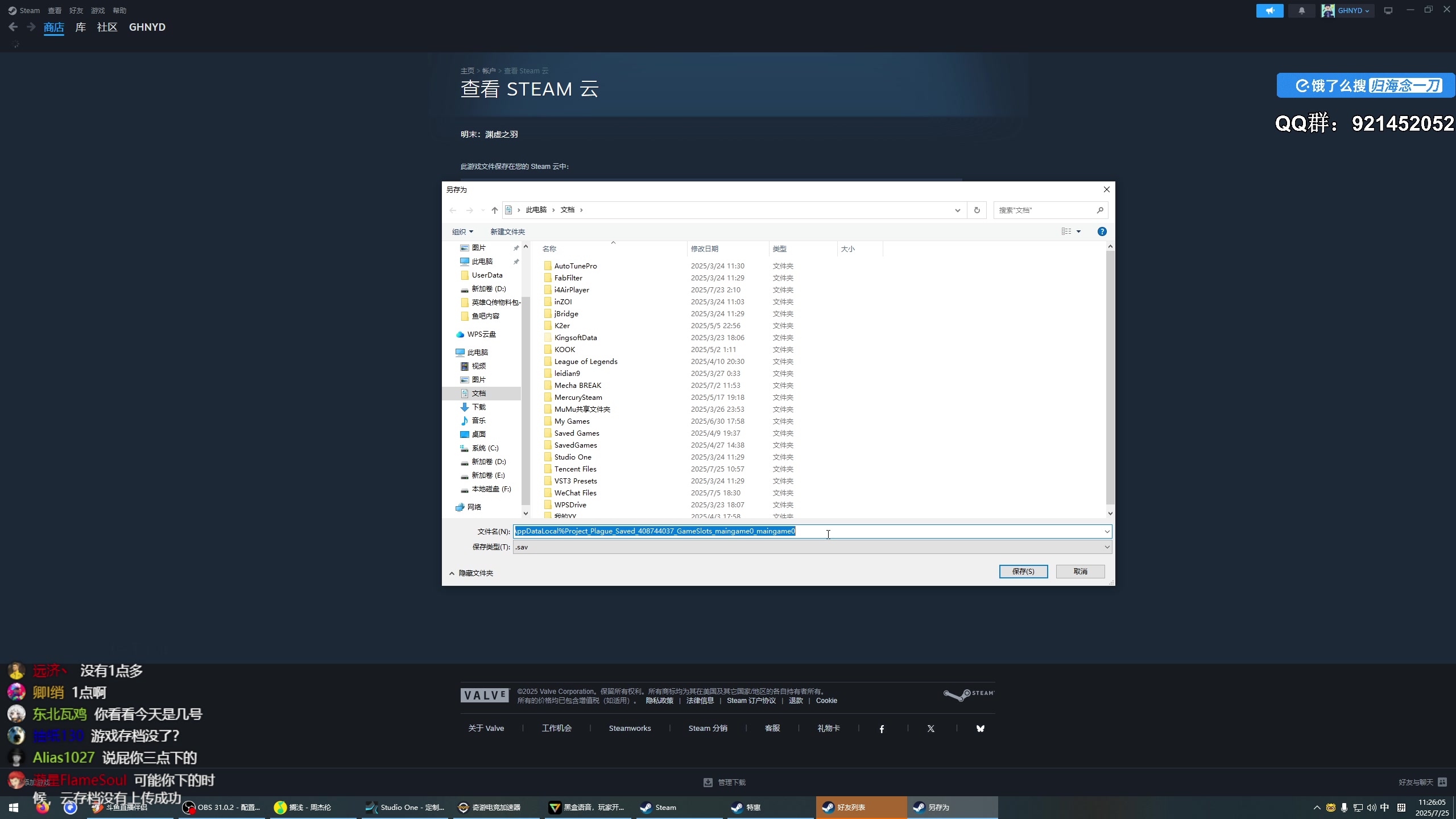
Task: Open the Steam notifications bell
Action: pyautogui.click(x=1301, y=10)
